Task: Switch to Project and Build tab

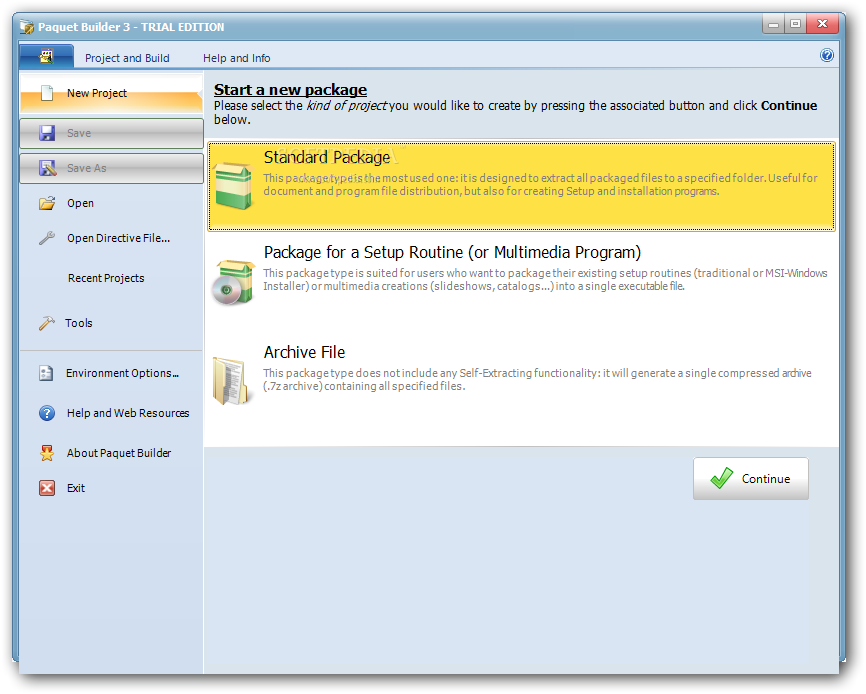Action: [127, 58]
